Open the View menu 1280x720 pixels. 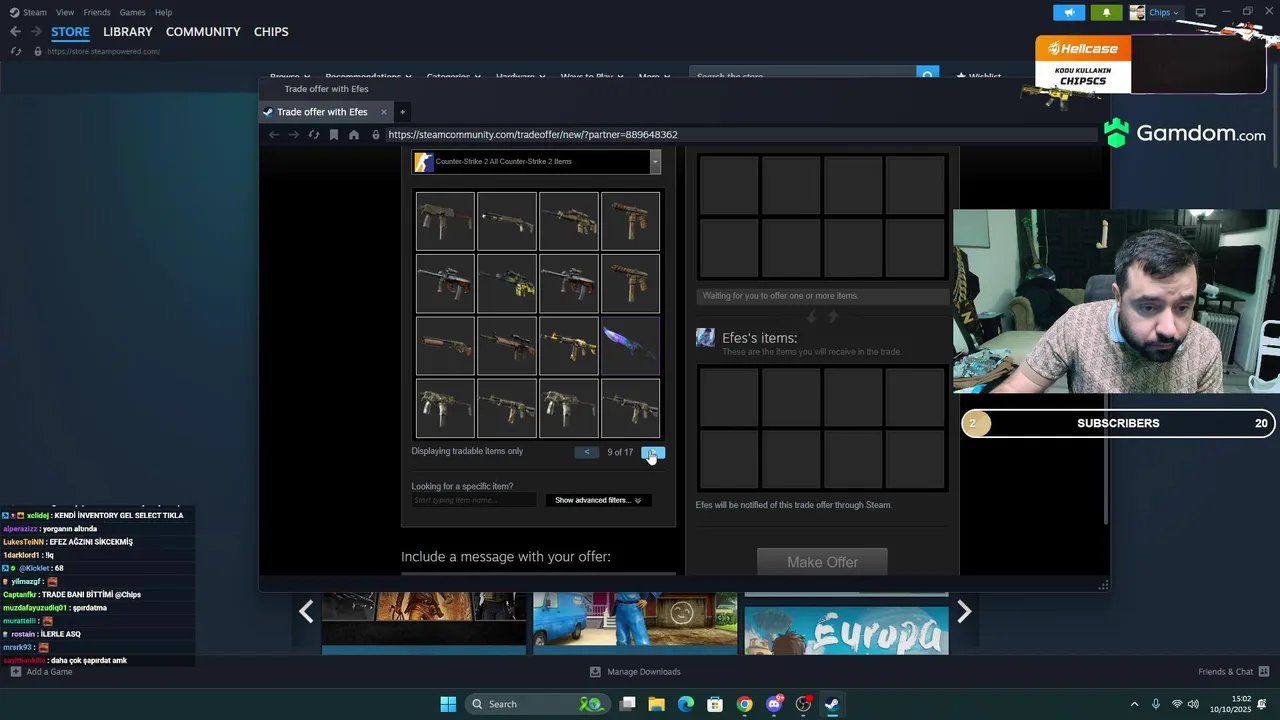coord(65,12)
